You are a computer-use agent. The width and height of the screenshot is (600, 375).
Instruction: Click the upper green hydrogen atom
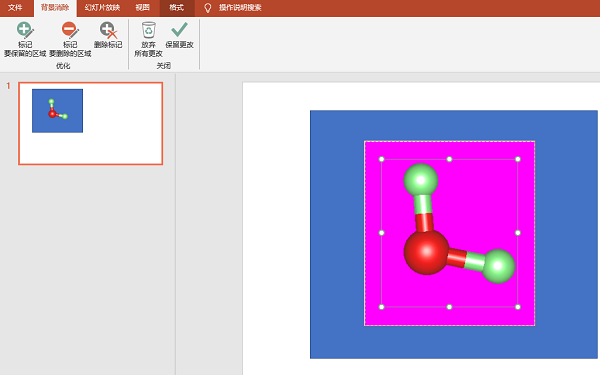tap(421, 181)
